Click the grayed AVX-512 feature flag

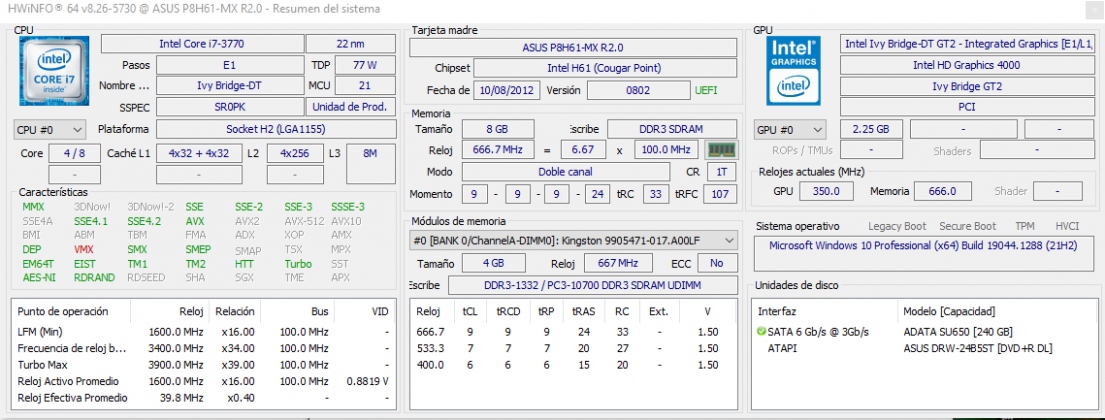coord(304,221)
